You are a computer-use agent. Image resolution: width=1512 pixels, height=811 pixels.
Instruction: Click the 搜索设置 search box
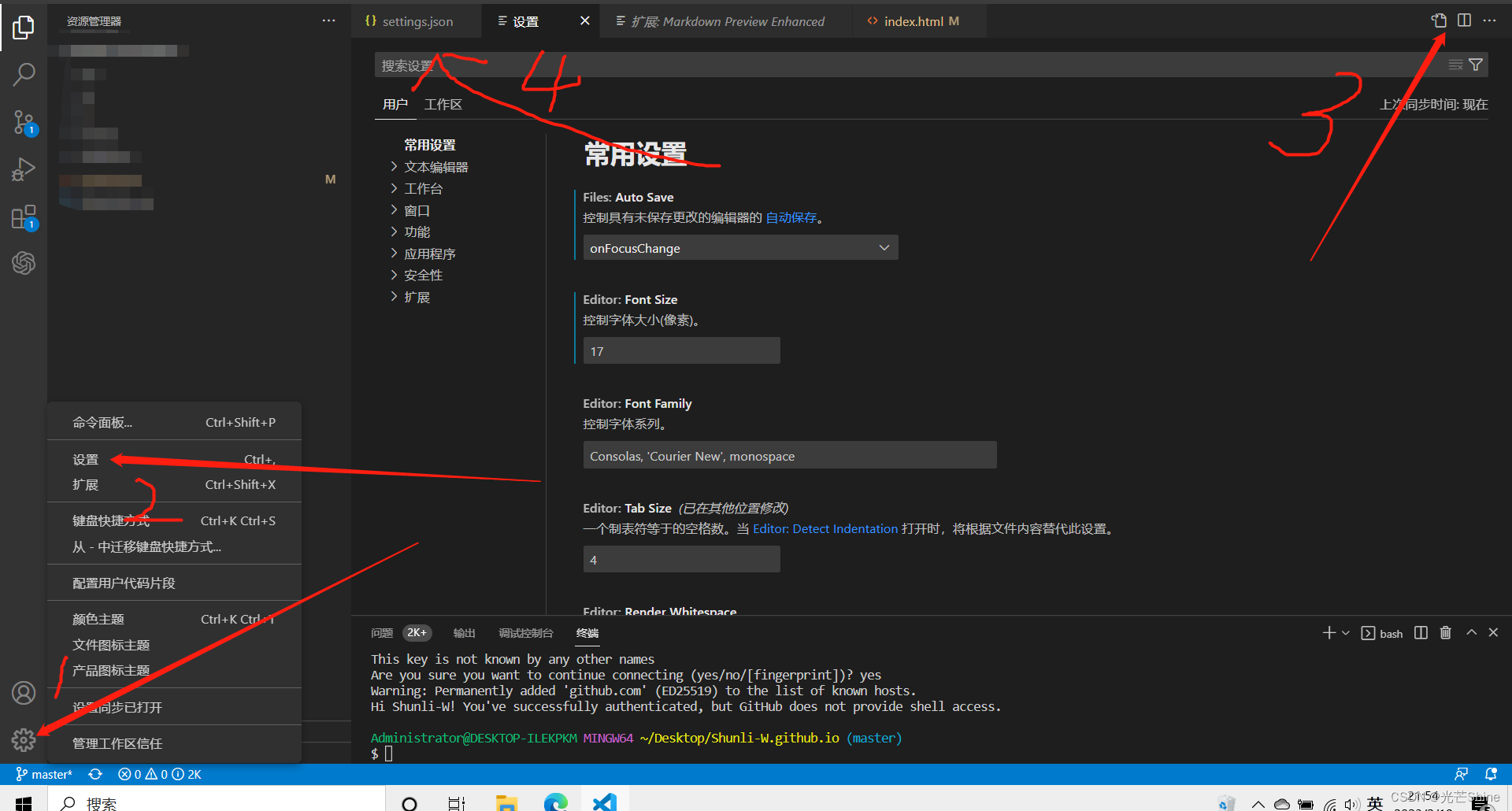(910, 65)
